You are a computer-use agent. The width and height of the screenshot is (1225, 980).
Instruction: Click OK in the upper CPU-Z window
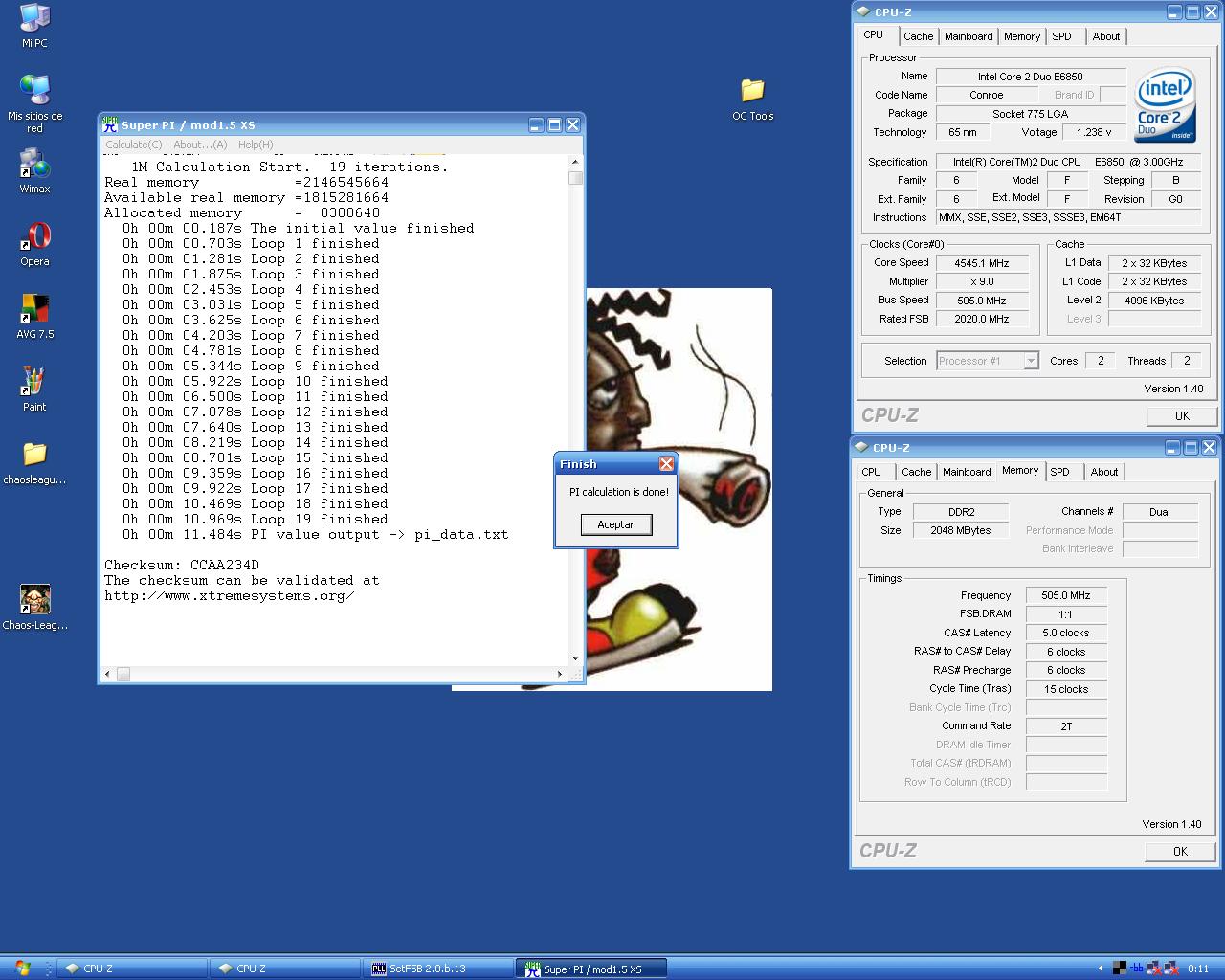coord(1182,415)
